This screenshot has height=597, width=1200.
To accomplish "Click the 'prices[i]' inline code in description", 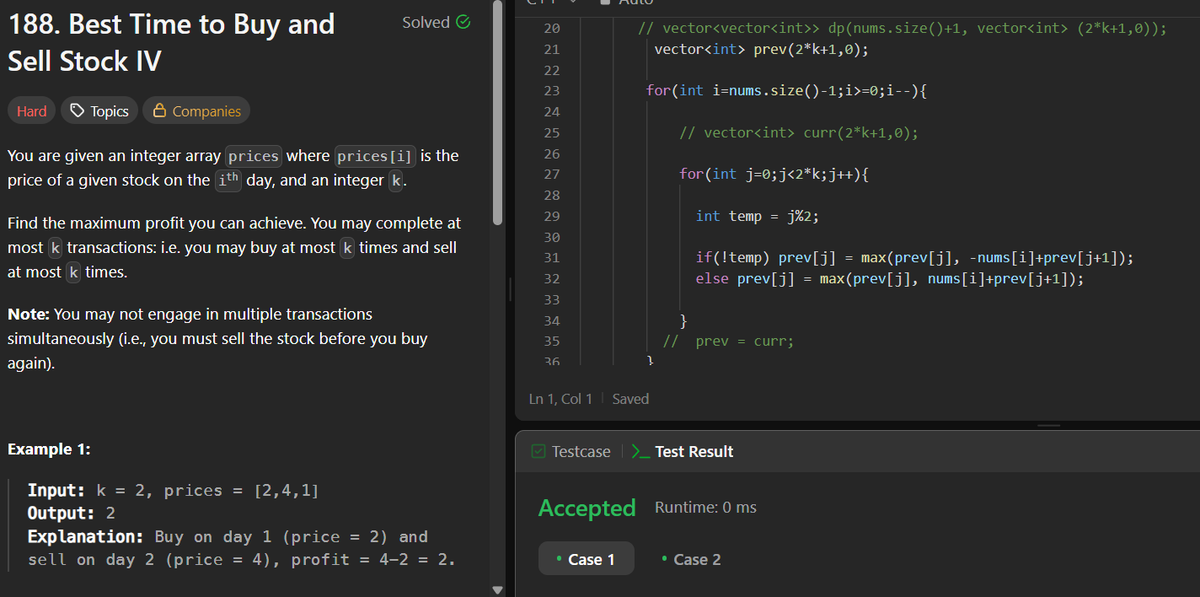I will 376,156.
